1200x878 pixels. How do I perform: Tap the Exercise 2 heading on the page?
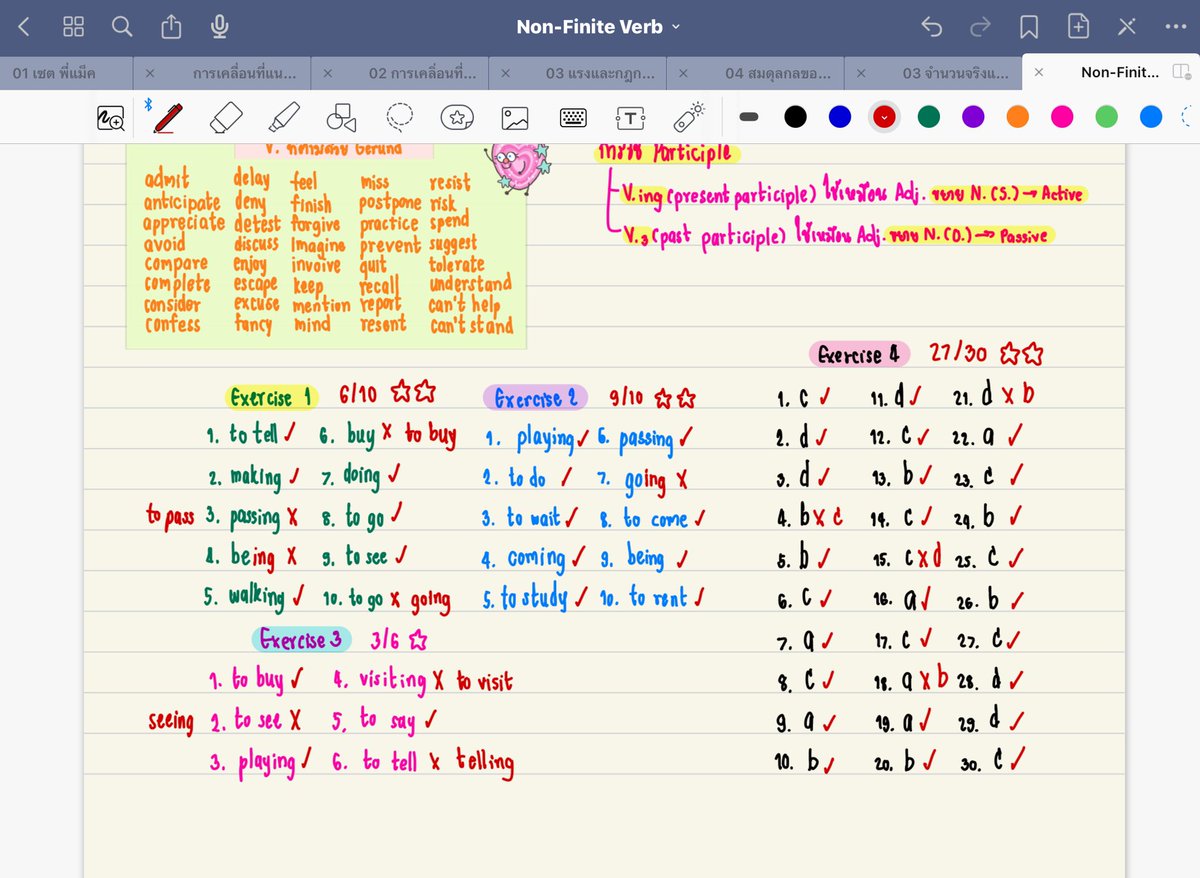point(535,398)
